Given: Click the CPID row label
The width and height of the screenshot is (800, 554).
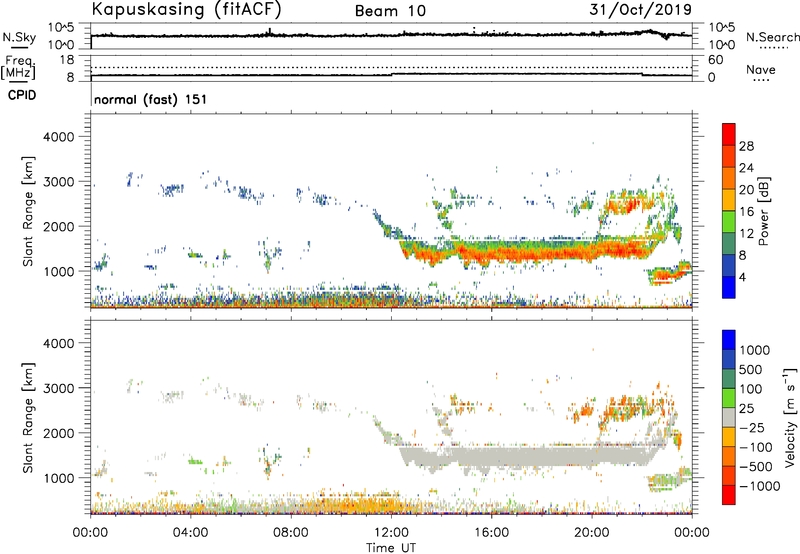Looking at the screenshot, I should pos(22,95).
